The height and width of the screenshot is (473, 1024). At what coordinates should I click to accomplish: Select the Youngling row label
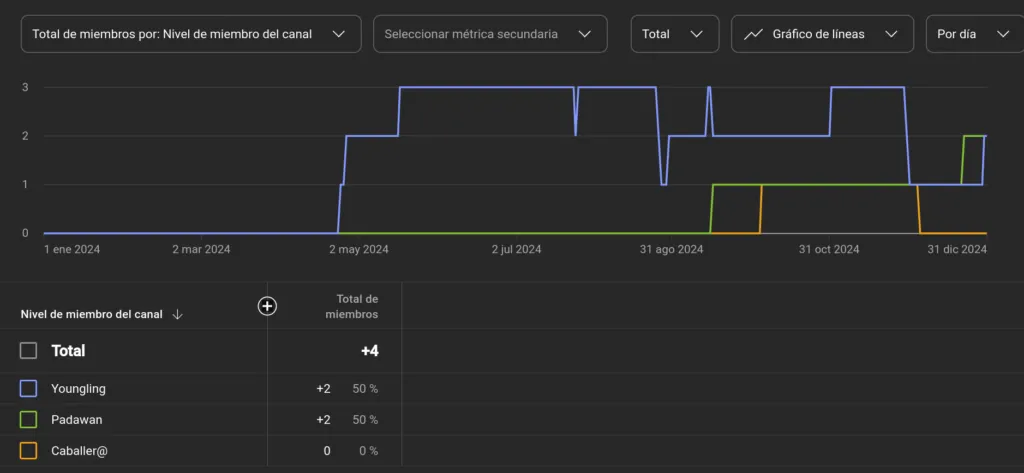[x=78, y=388]
